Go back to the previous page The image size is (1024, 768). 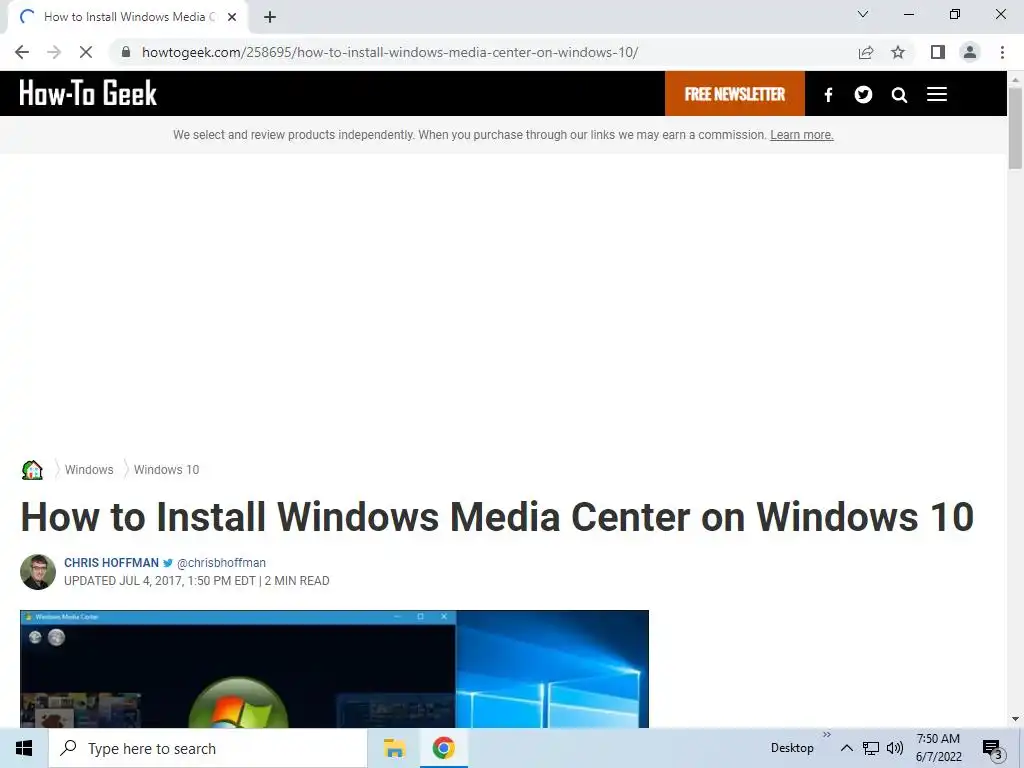(x=22, y=52)
